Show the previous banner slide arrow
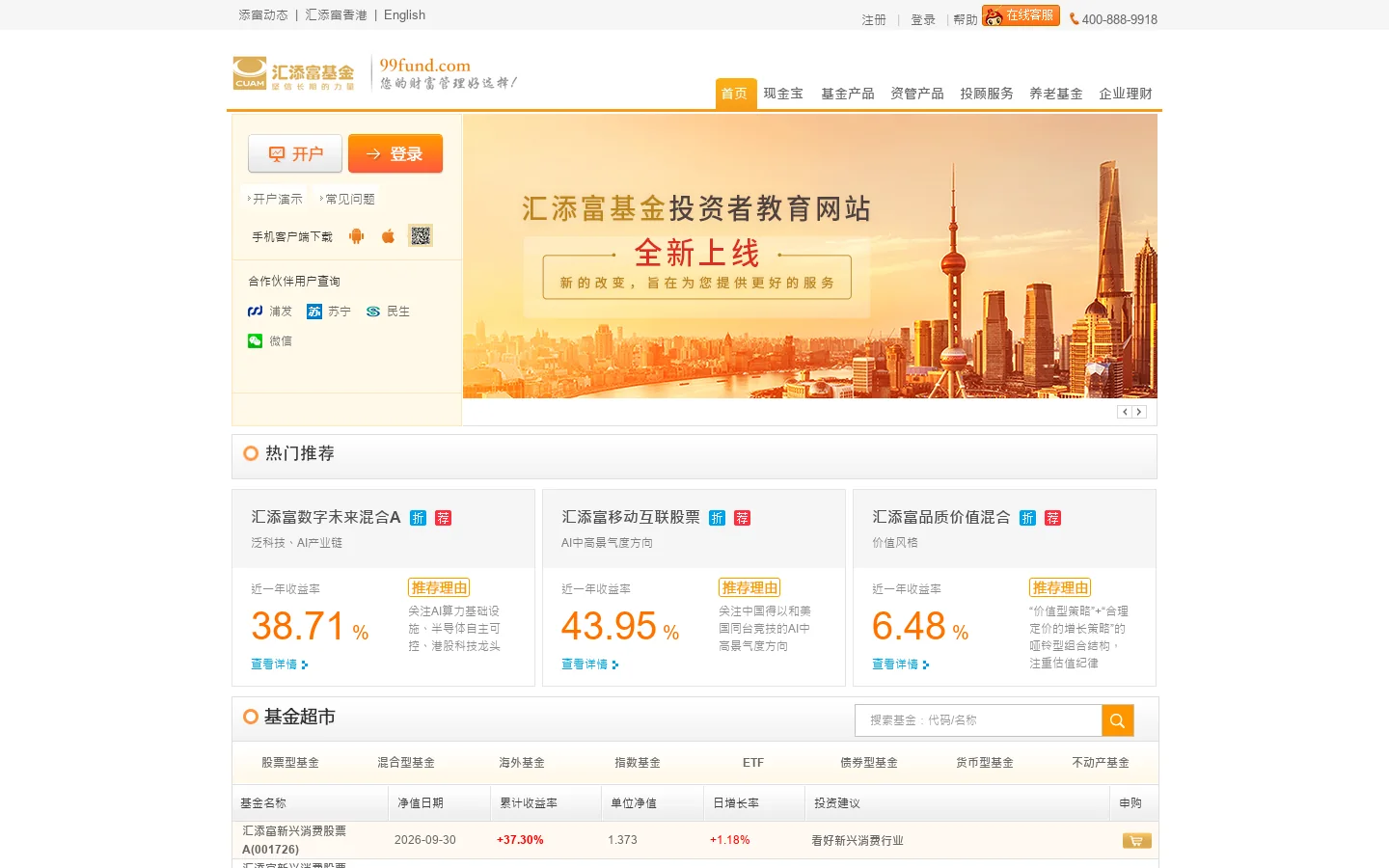This screenshot has height=868, width=1389. click(x=1125, y=412)
